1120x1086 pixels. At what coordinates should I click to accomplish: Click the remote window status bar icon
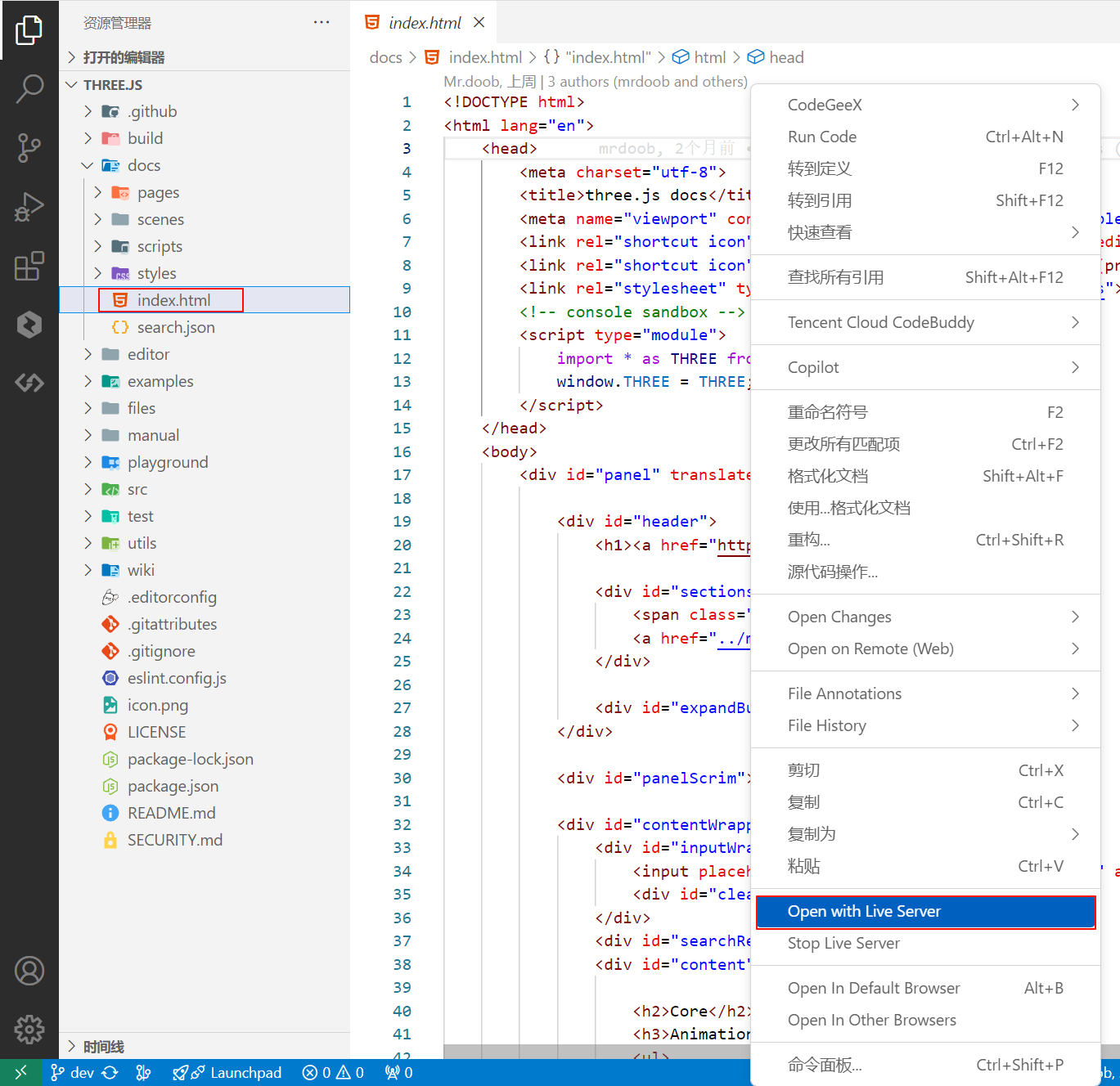point(20,1072)
